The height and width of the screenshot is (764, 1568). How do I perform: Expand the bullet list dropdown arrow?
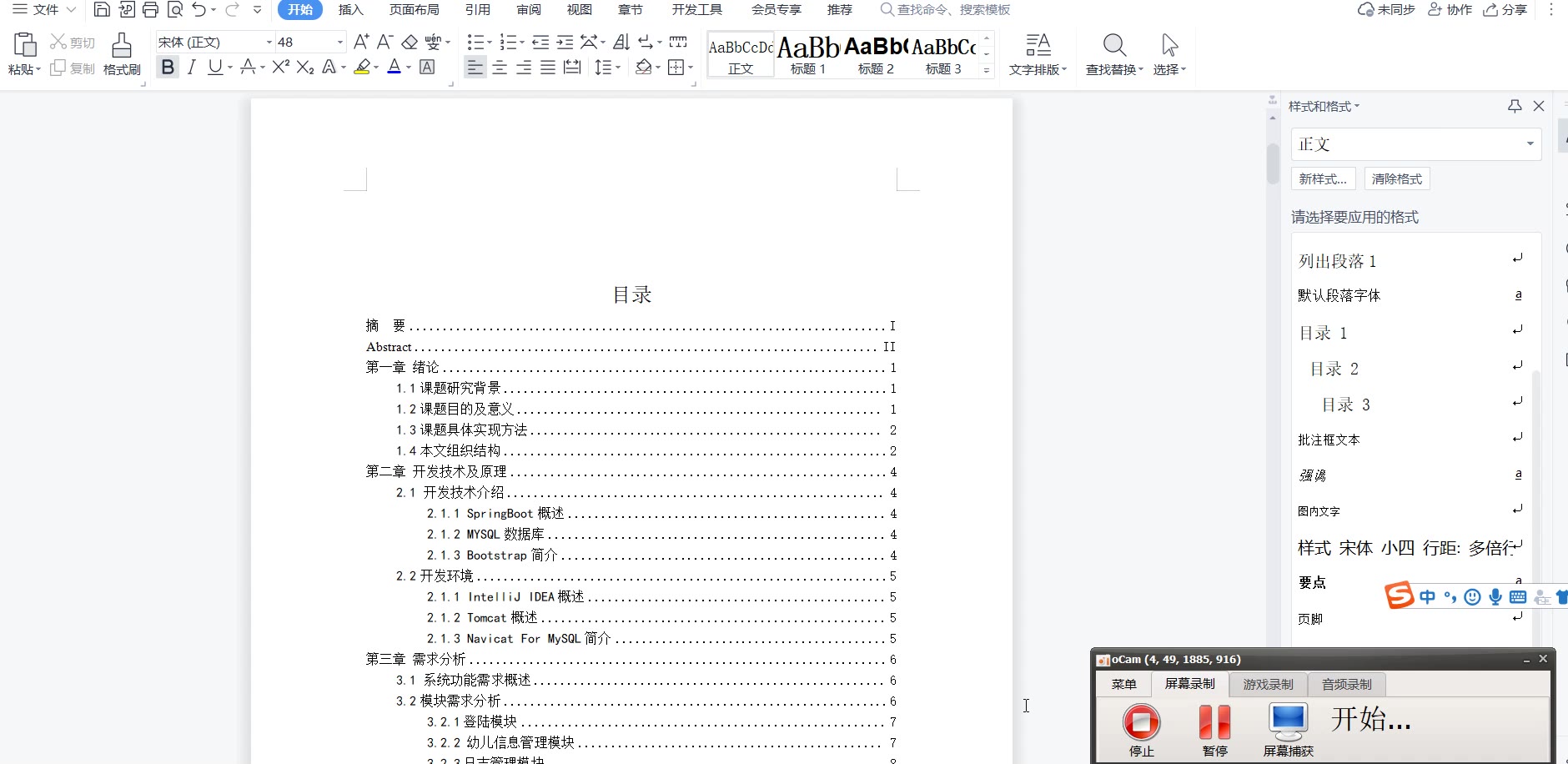[x=489, y=43]
